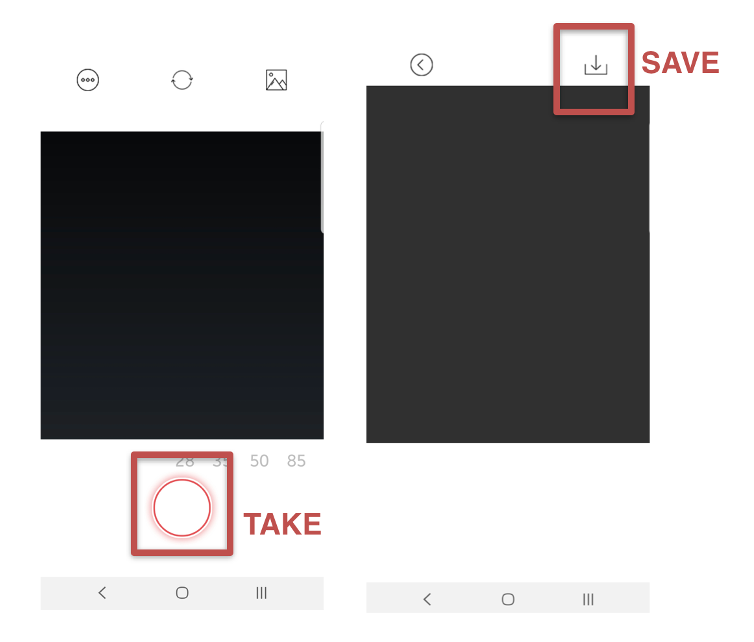Select the 28 focal length option
754x642 pixels.
[185, 462]
